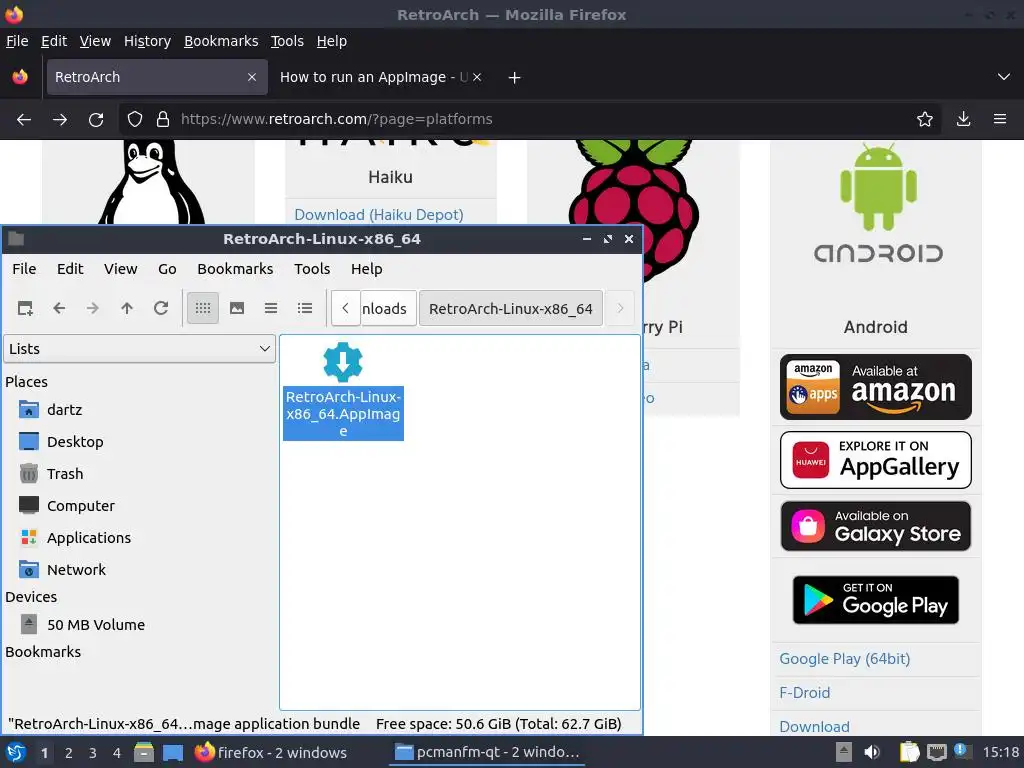
Task: Click the firefox - 2 windows taskbar entry
Action: point(272,752)
